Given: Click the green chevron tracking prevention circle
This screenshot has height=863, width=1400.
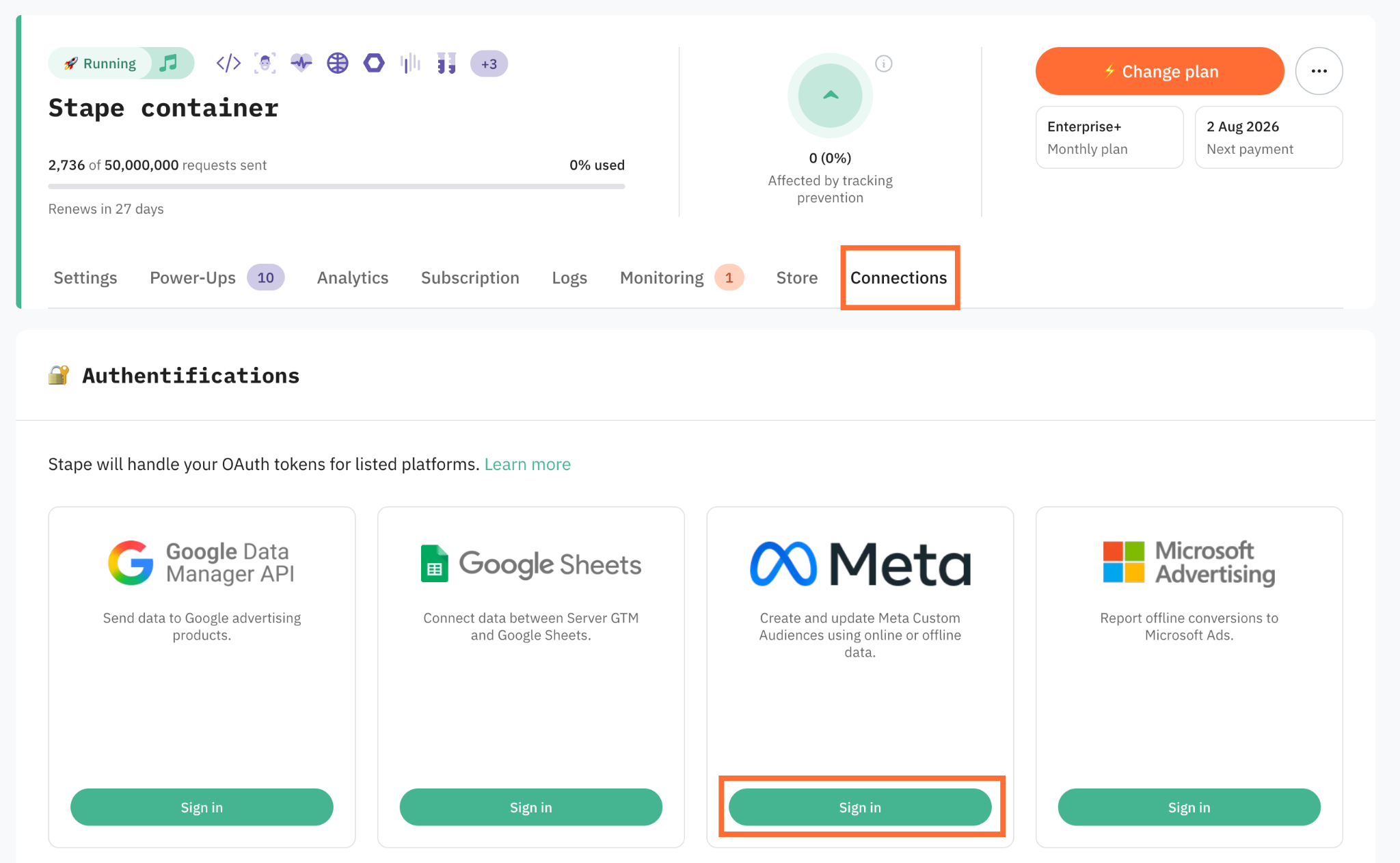Looking at the screenshot, I should pos(831,96).
